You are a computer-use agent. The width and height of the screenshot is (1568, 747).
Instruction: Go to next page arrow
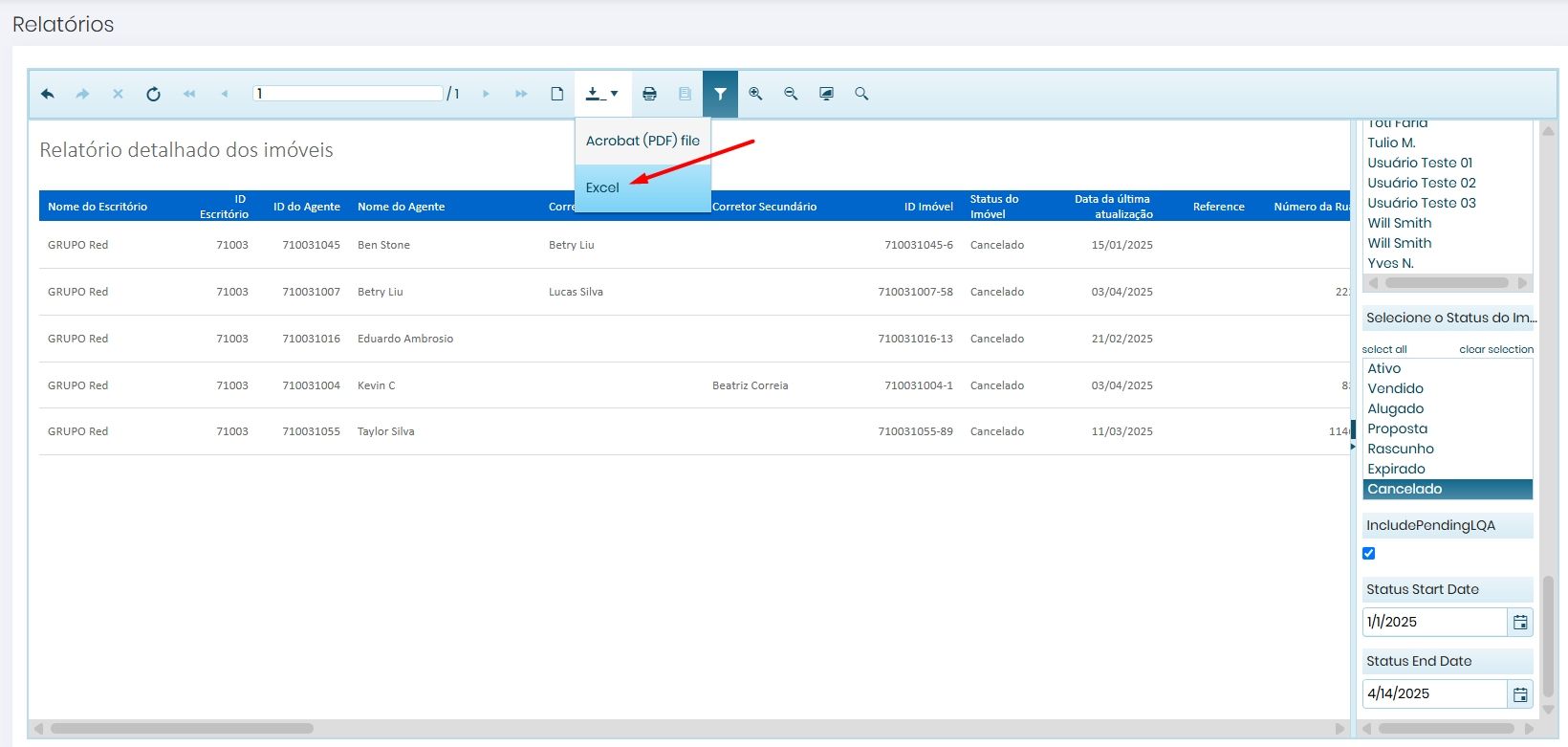pos(486,94)
